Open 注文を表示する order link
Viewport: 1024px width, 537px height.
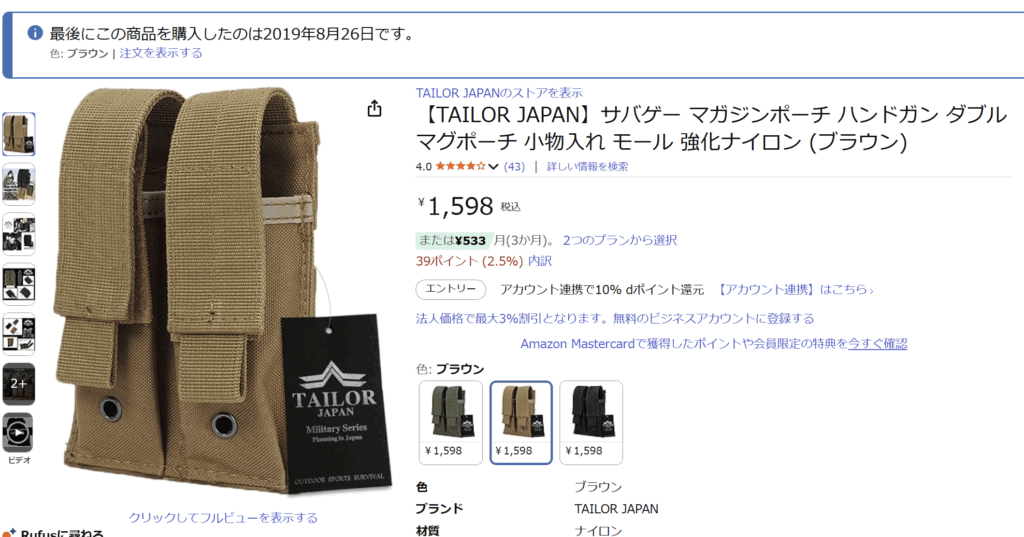tap(161, 53)
